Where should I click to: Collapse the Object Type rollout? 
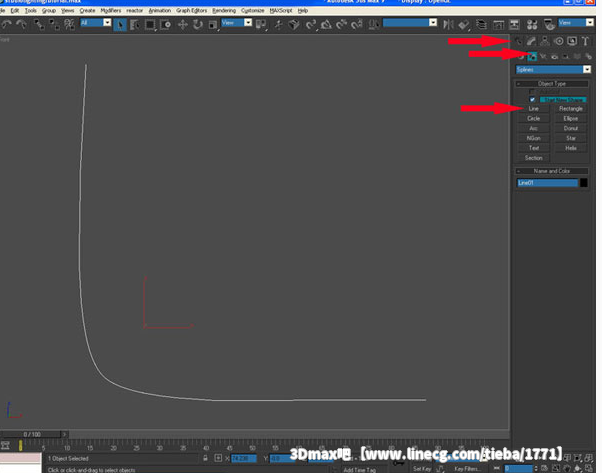[552, 83]
